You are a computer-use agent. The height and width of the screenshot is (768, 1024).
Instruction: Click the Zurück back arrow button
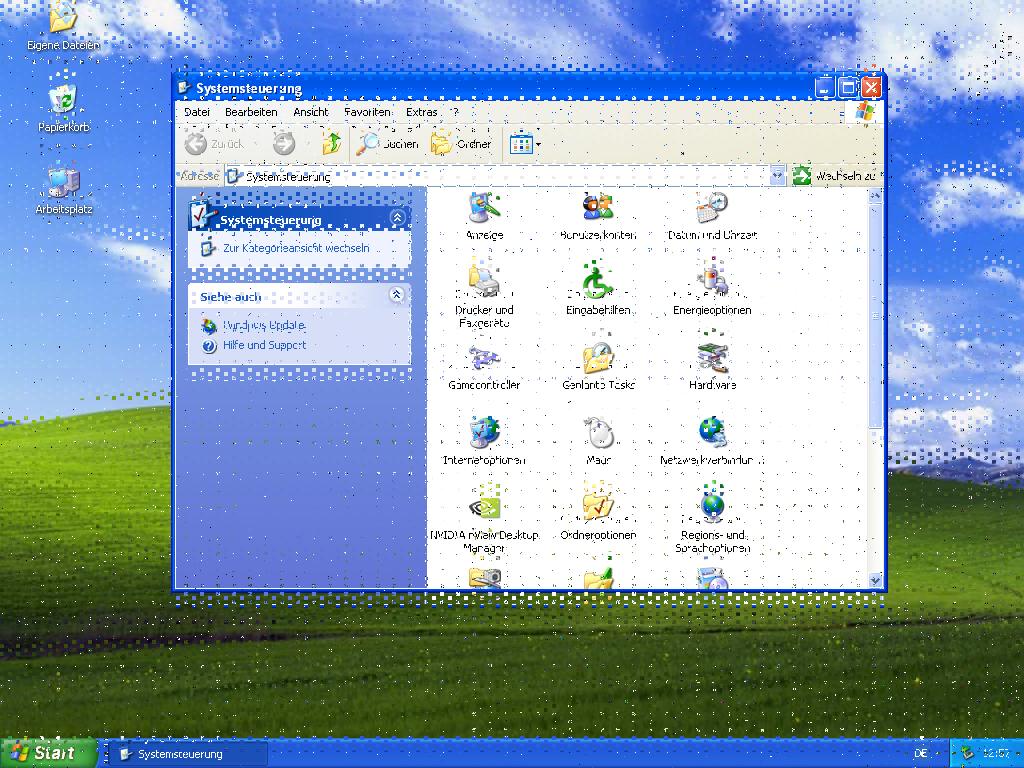click(214, 144)
